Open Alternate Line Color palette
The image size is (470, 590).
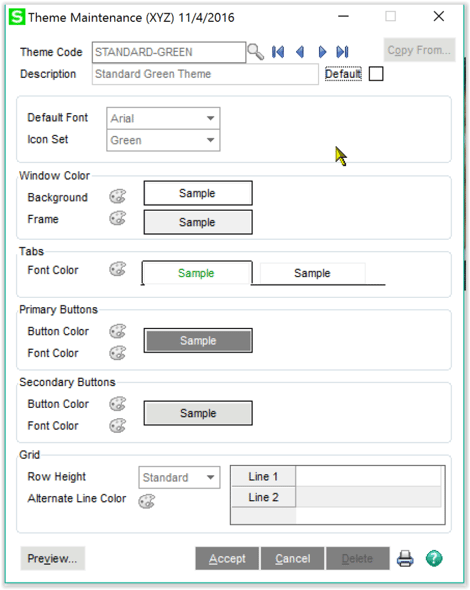pos(146,501)
